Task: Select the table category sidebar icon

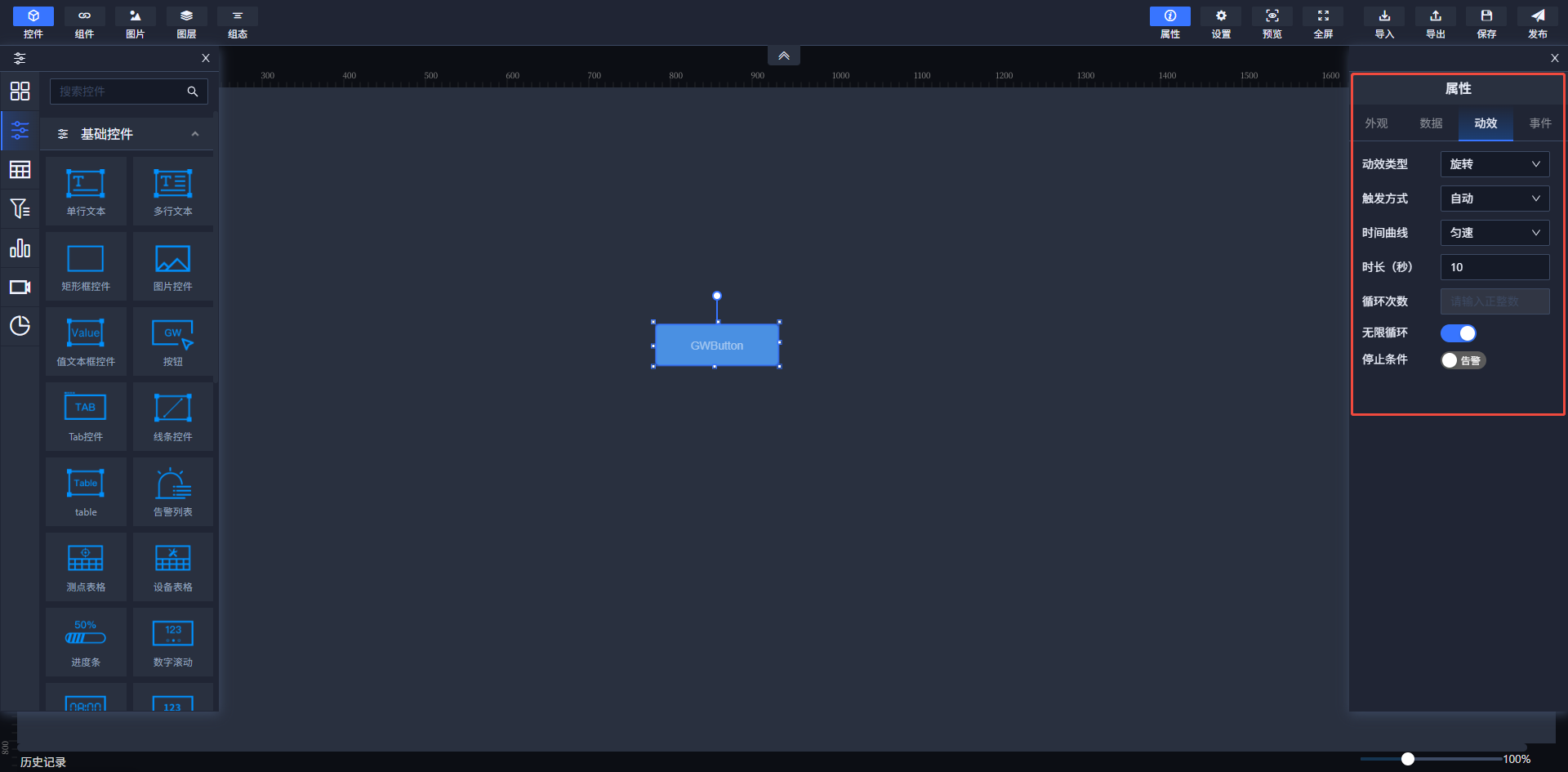Action: pos(20,169)
